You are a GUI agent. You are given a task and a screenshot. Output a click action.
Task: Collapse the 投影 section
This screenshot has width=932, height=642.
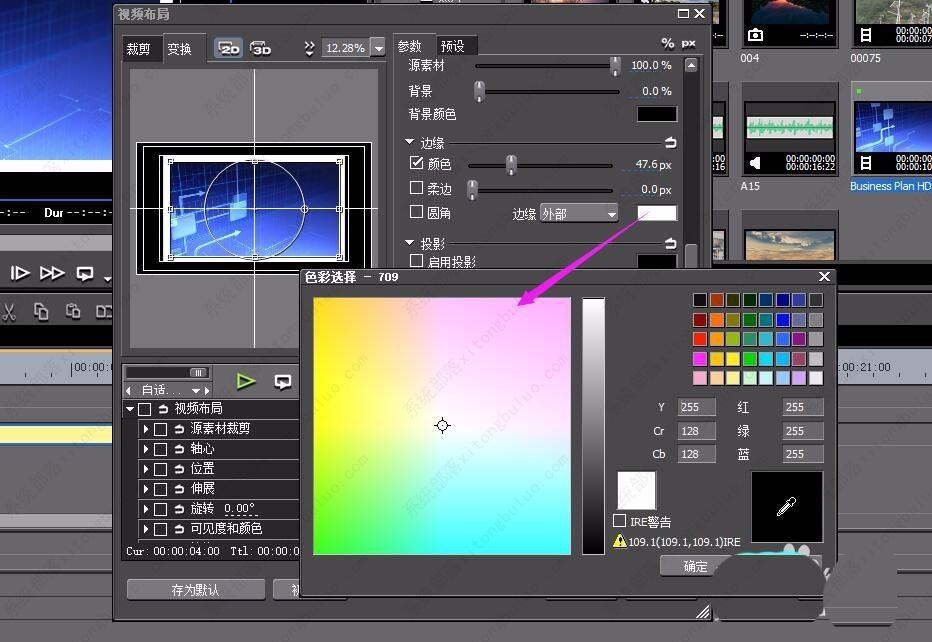(x=409, y=243)
